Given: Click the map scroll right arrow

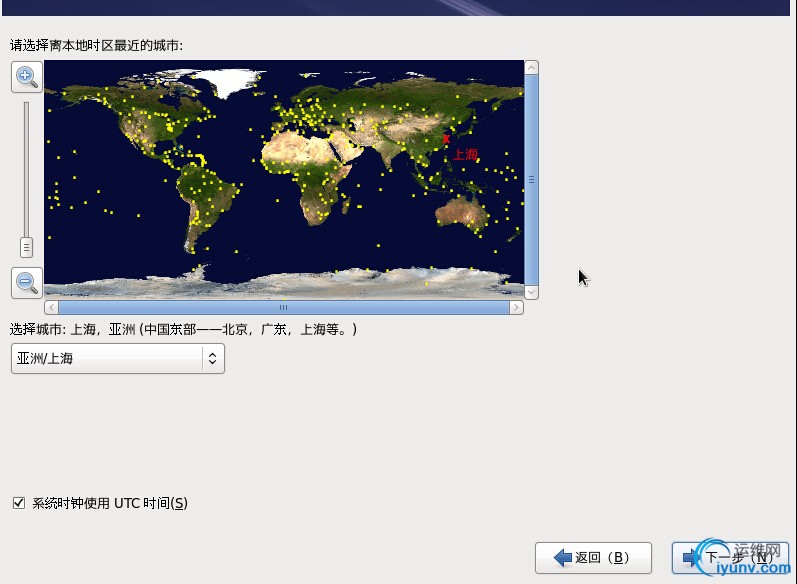Looking at the screenshot, I should (x=516, y=308).
